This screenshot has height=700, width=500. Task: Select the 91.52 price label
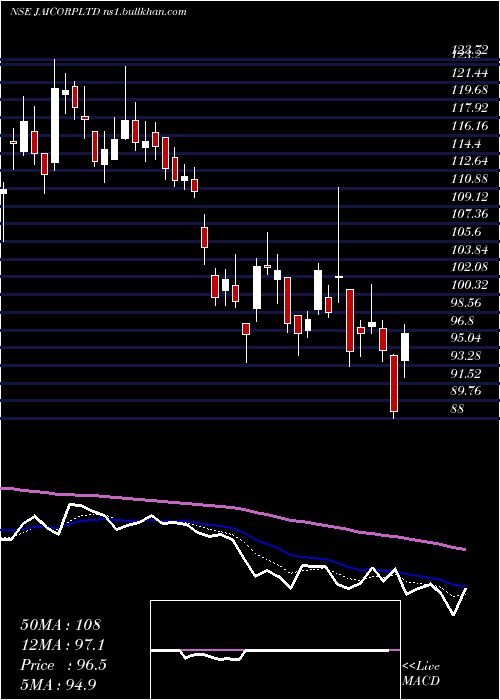466,373
